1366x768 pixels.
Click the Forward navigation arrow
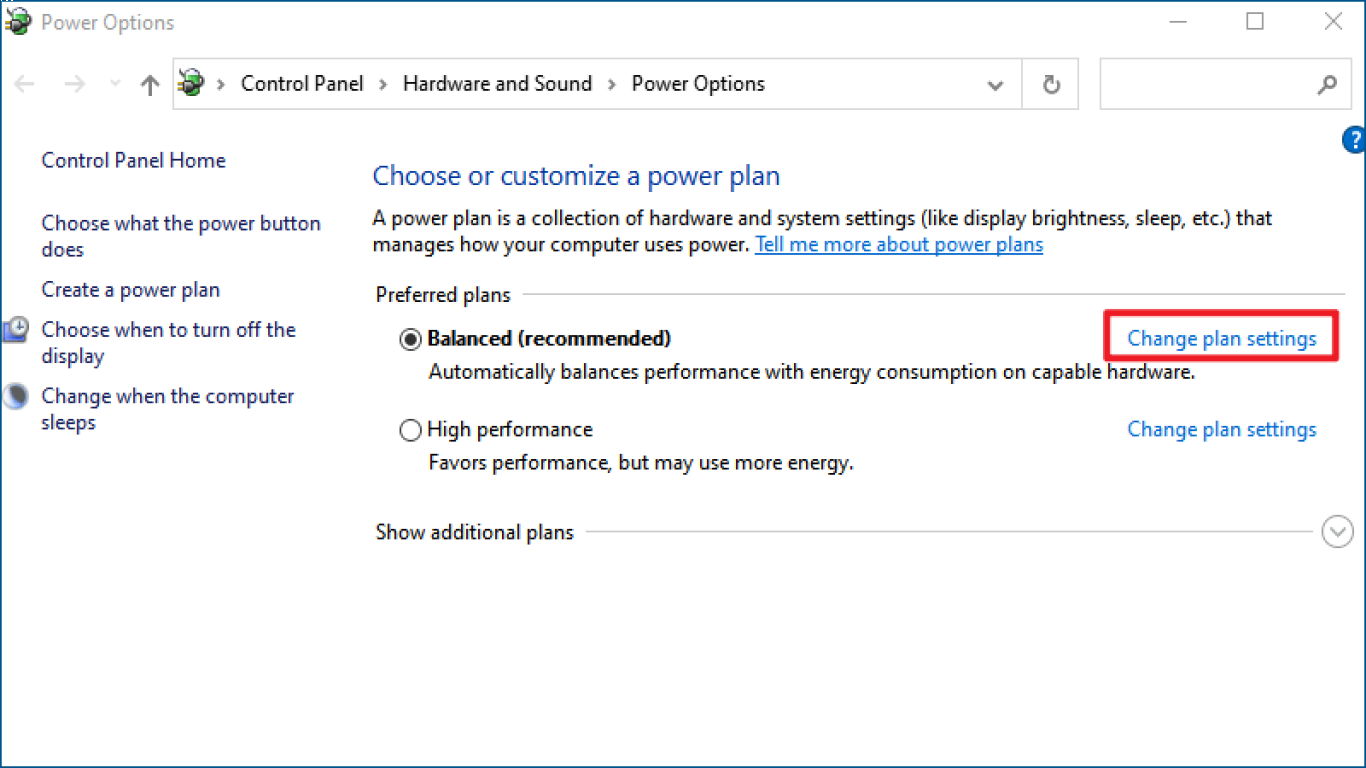click(75, 85)
